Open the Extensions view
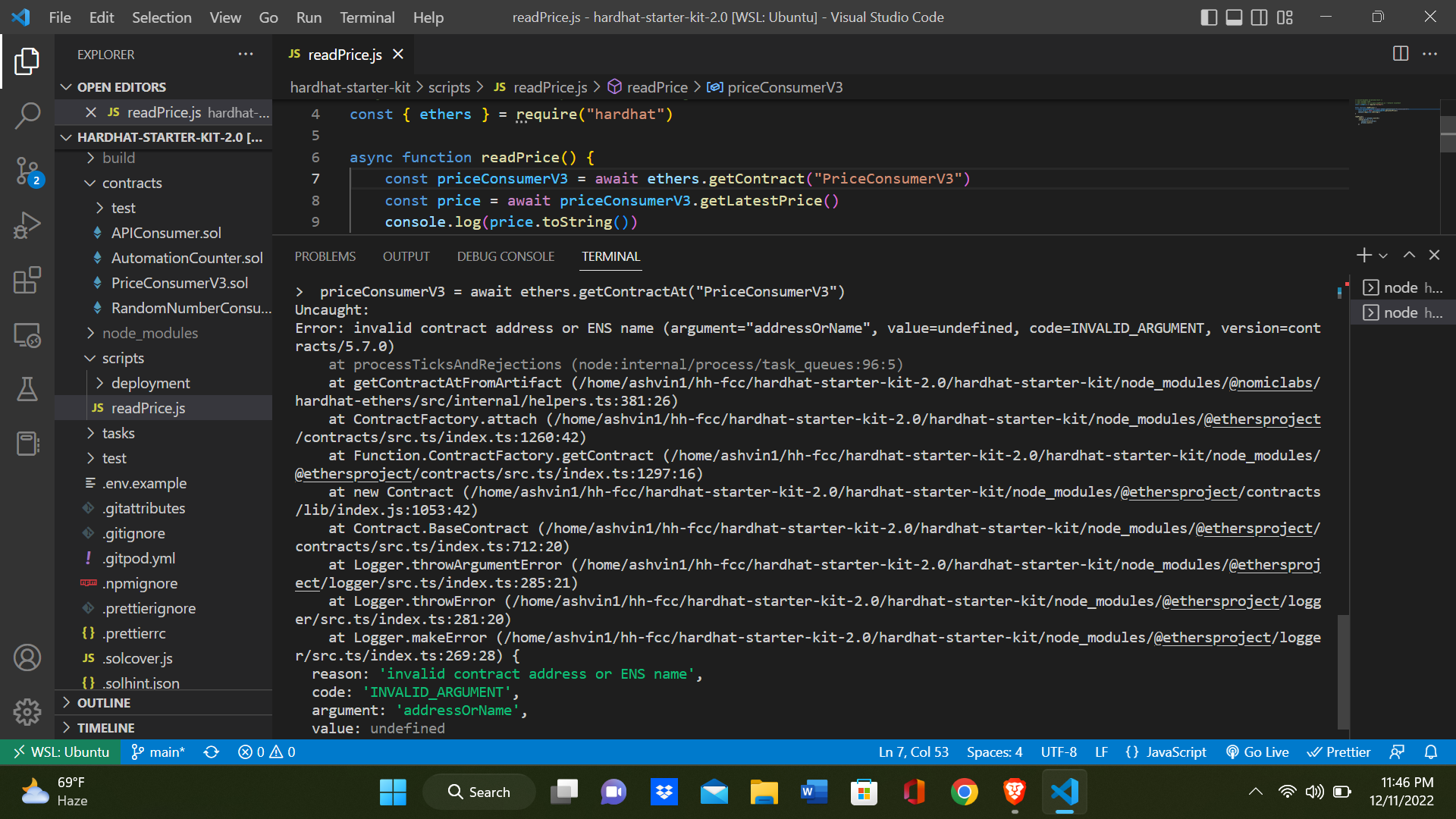 (x=27, y=280)
